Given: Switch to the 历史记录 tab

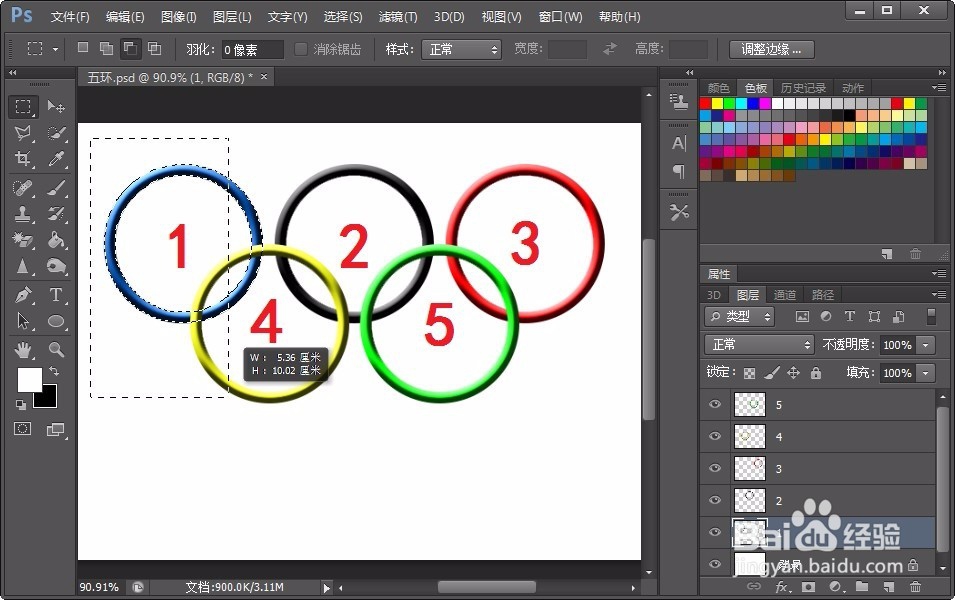Looking at the screenshot, I should click(x=803, y=88).
